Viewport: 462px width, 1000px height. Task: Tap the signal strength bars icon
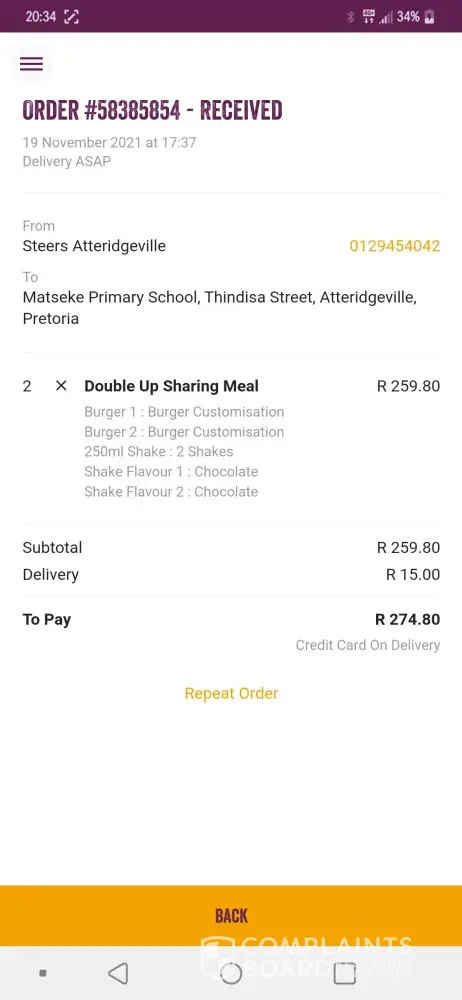pyautogui.click(x=385, y=17)
